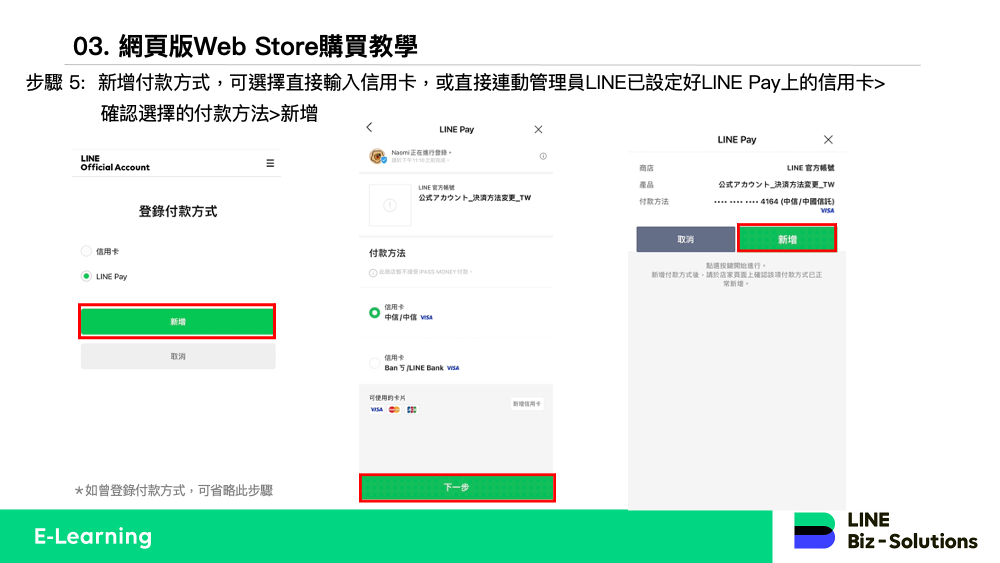Click the info icon by iPASS MONEY notice
This screenshot has width=1000, height=563.
click(373, 272)
